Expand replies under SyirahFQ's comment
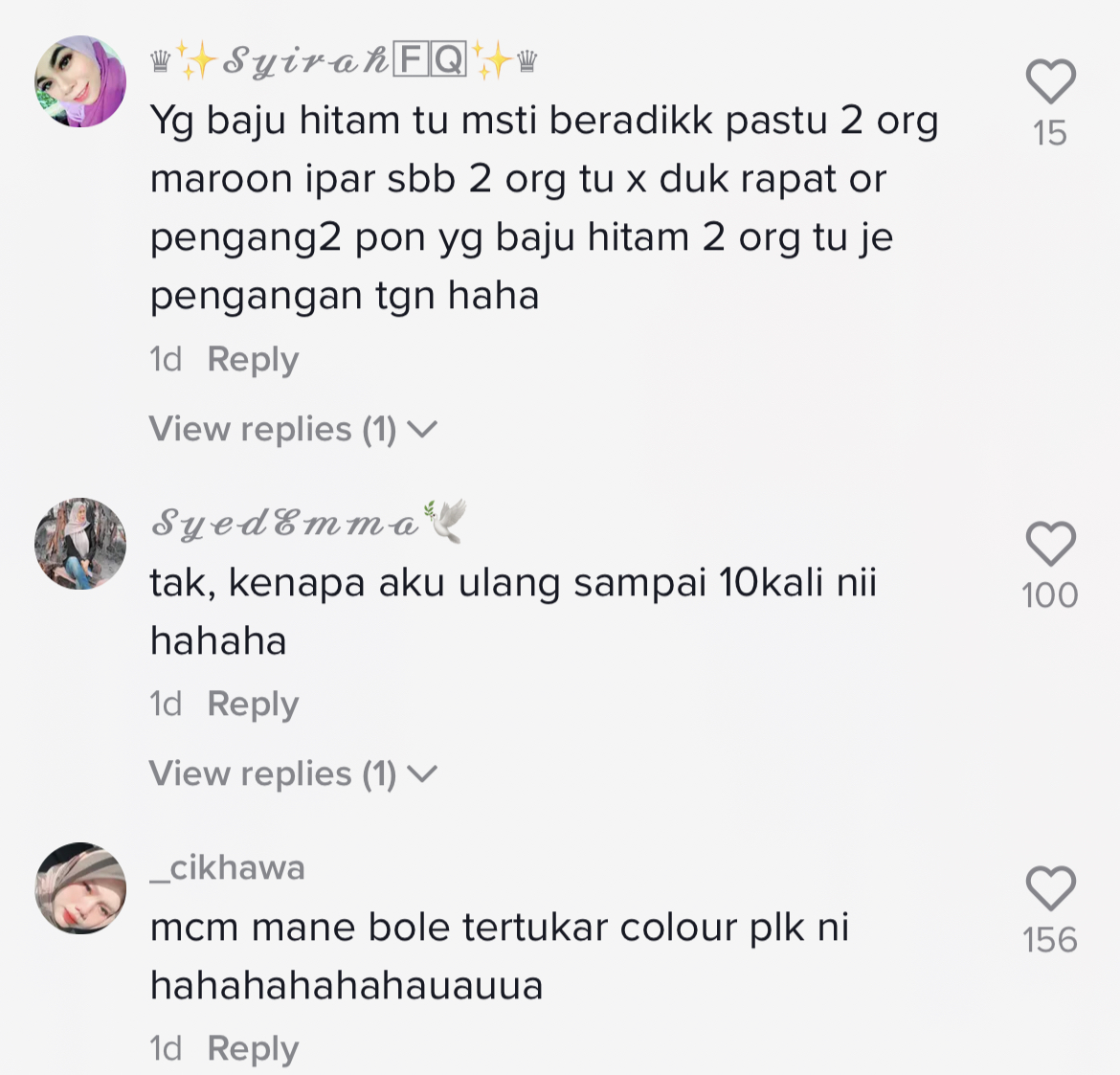Viewport: 1120px width, 1075px height. click(293, 429)
